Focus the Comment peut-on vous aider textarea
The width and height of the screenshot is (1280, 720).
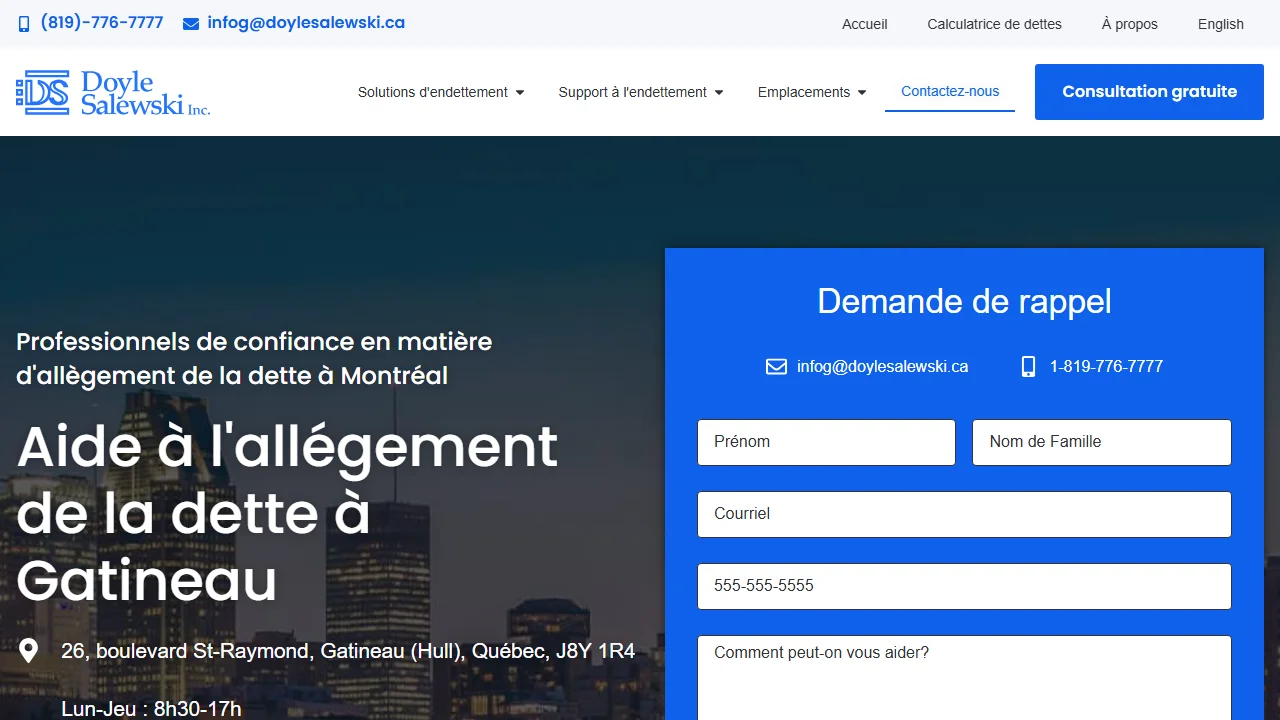(964, 678)
